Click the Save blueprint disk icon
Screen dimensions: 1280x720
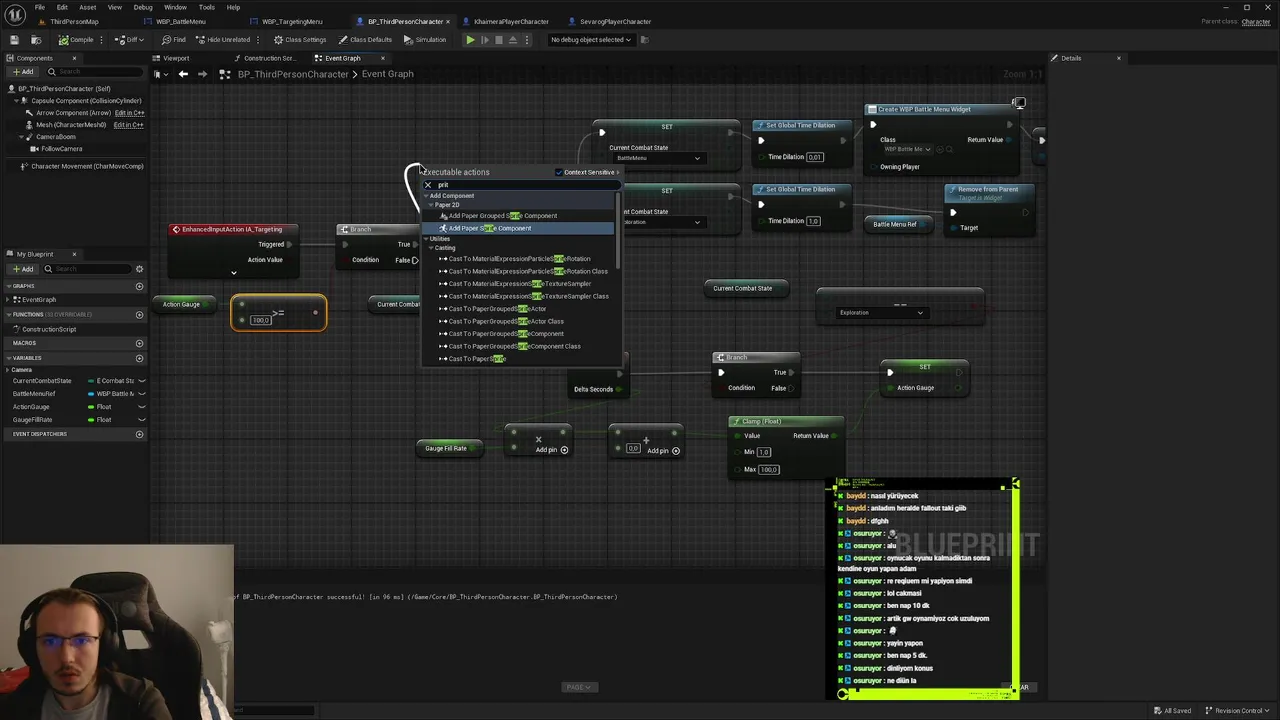[x=14, y=40]
